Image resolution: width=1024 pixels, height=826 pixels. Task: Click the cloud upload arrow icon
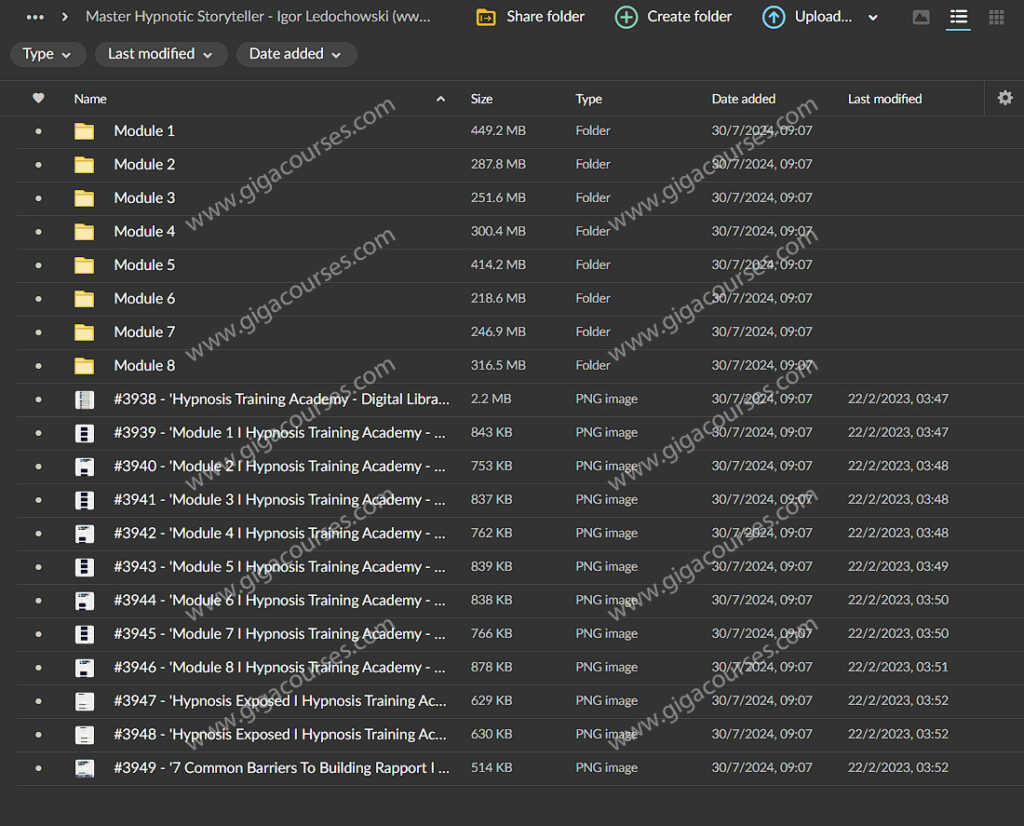point(773,17)
